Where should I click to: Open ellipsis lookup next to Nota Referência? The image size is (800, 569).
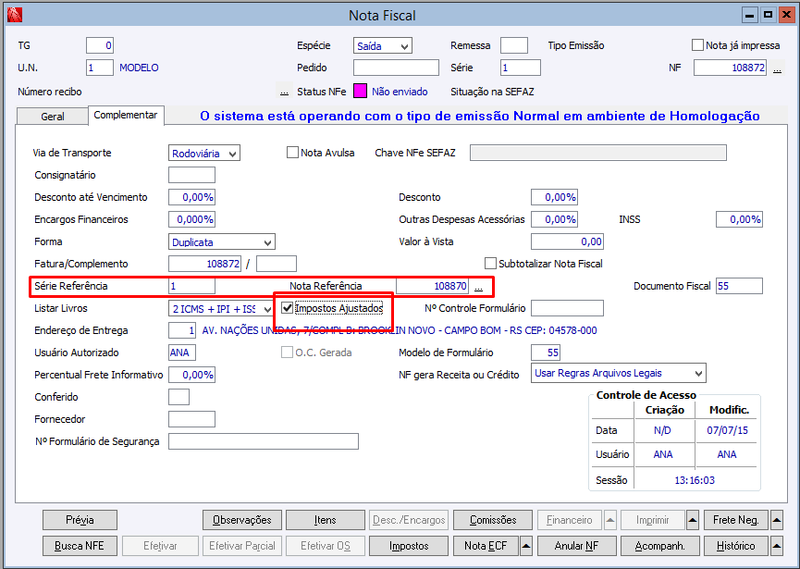click(478, 287)
